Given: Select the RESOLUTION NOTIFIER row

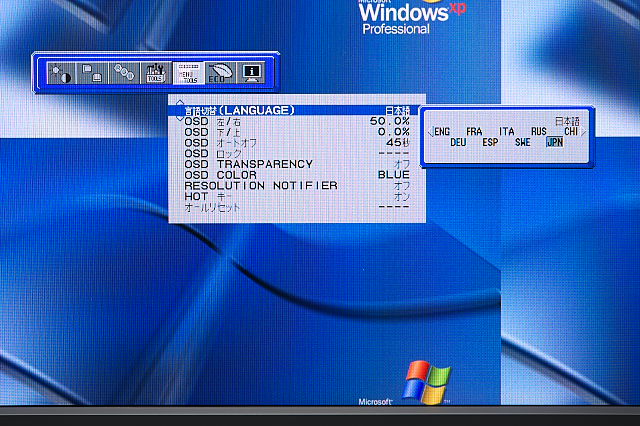Looking at the screenshot, I should pos(297,186).
